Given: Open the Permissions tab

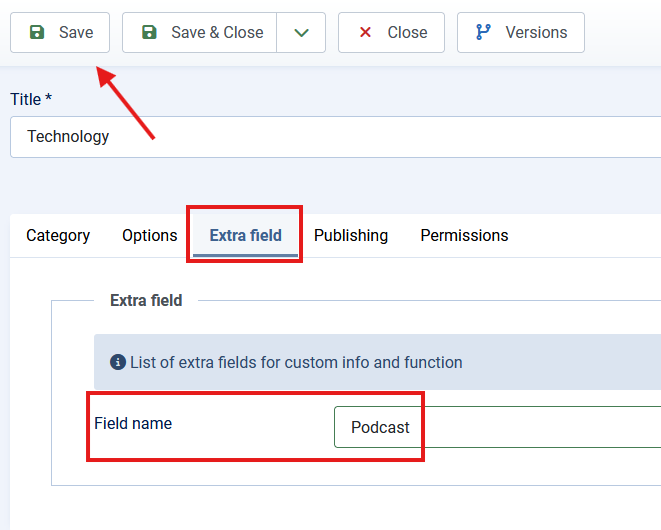Looking at the screenshot, I should [x=464, y=236].
